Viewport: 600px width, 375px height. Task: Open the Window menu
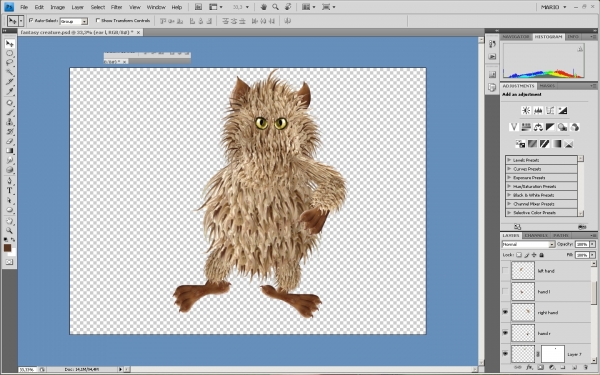[156, 7]
